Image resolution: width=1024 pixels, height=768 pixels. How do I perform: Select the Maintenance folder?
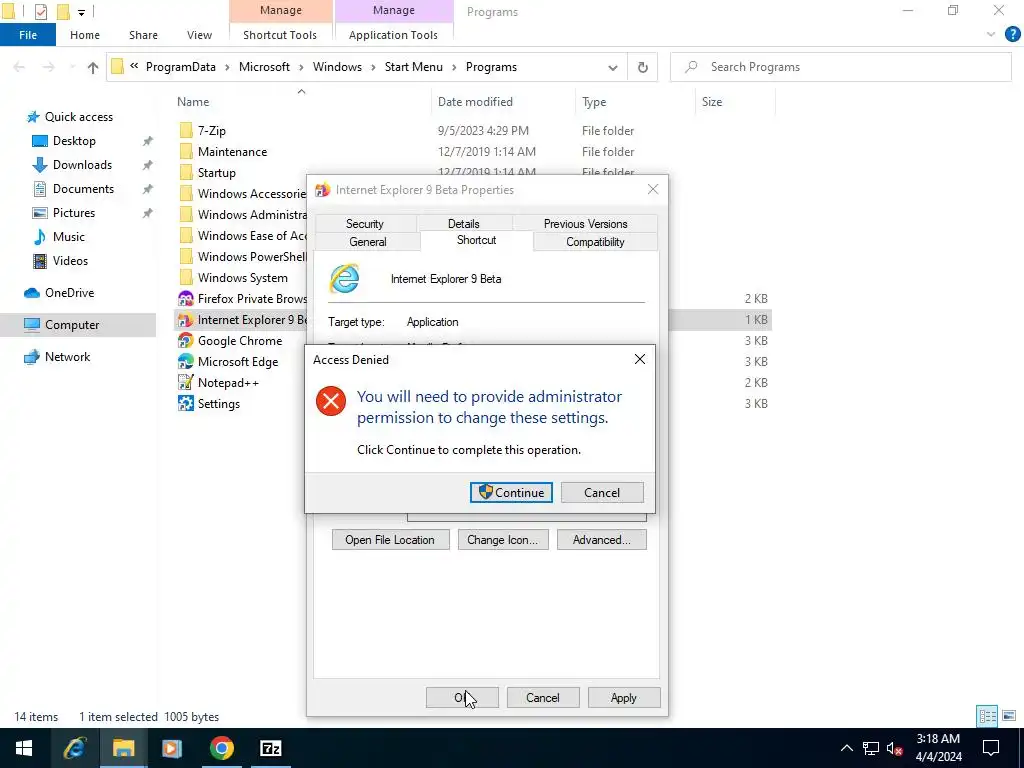coord(232,152)
